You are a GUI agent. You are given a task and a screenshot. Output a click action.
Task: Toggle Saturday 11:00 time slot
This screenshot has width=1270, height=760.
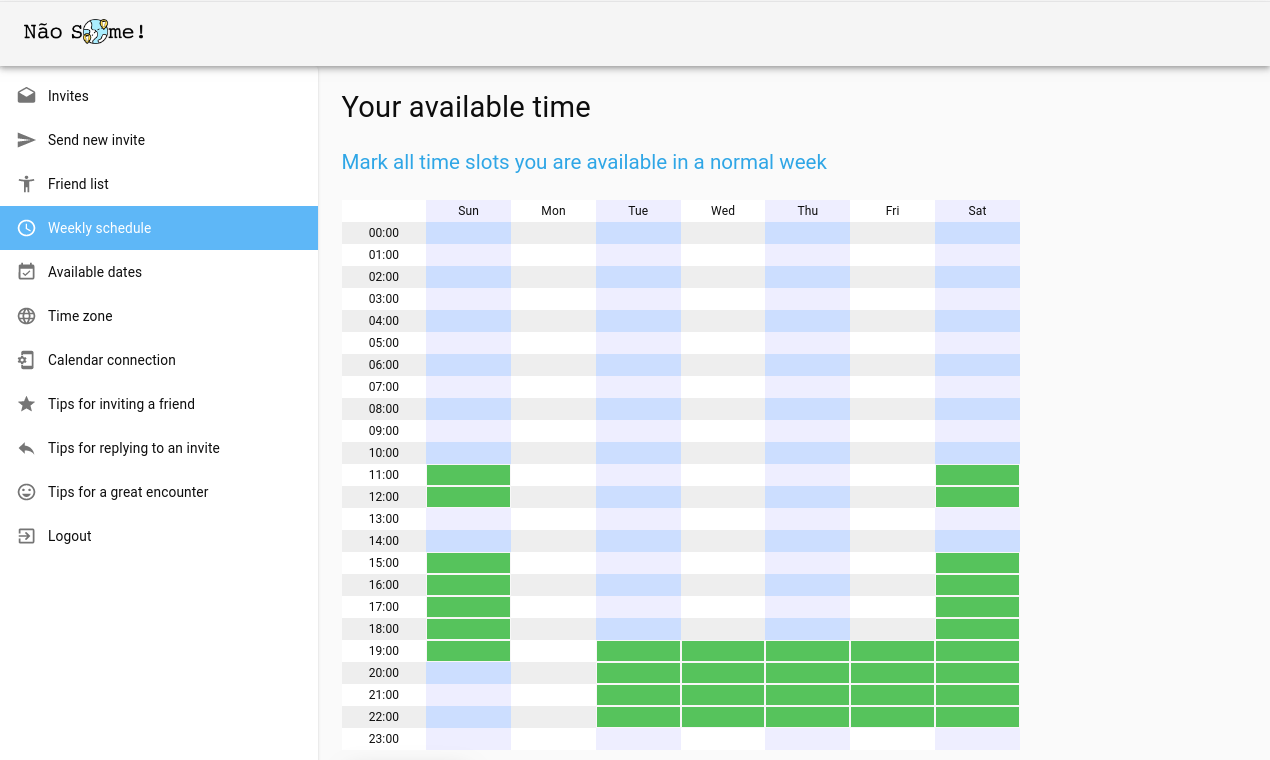977,475
